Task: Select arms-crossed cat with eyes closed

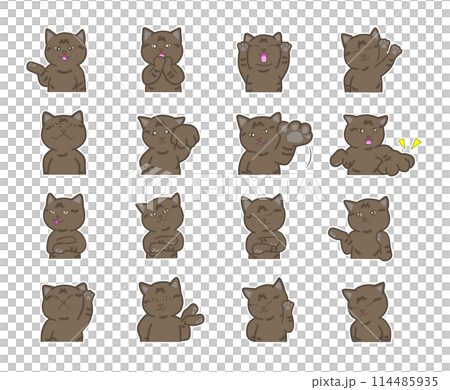Action: click(264, 227)
